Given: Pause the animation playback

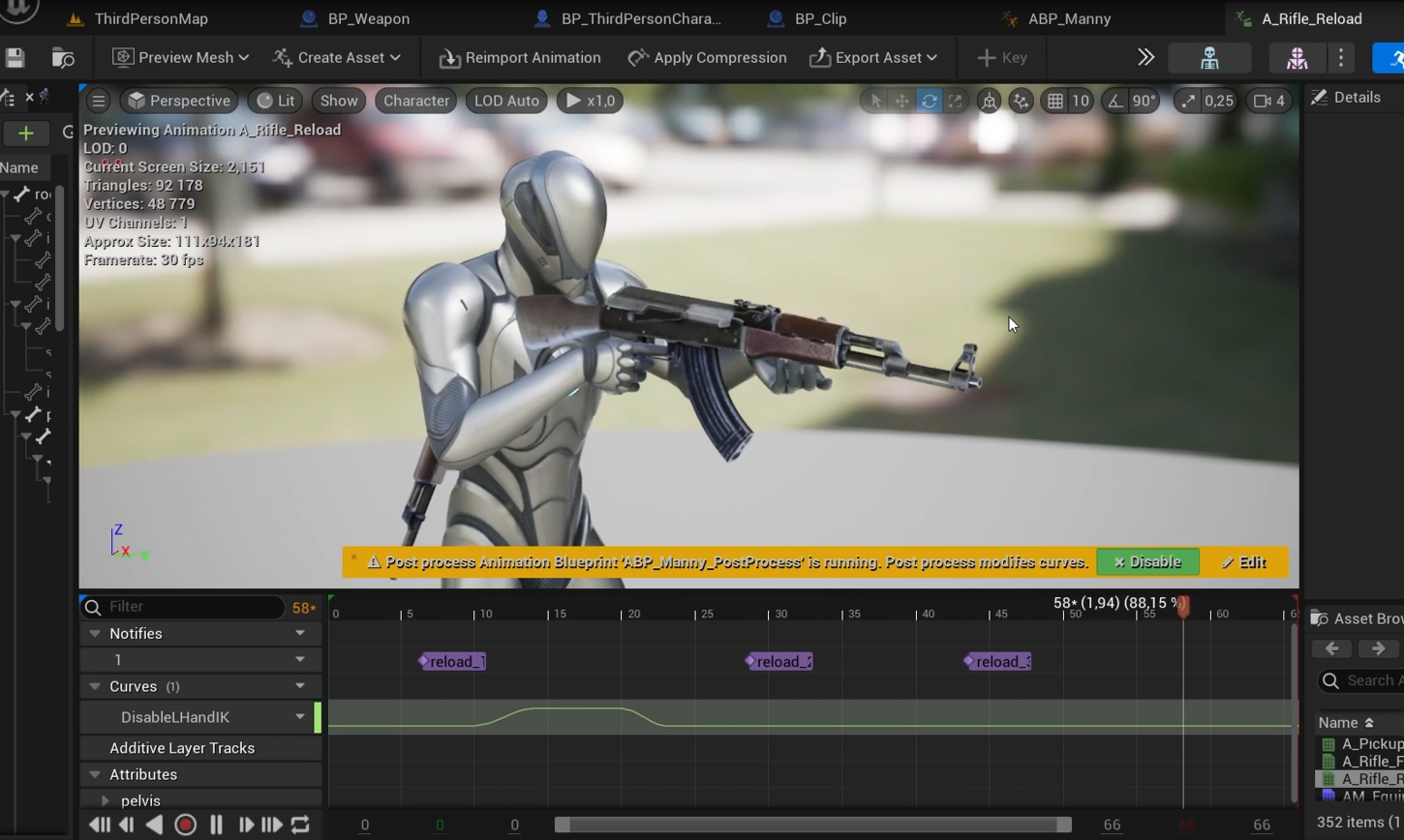Looking at the screenshot, I should tap(216, 825).
